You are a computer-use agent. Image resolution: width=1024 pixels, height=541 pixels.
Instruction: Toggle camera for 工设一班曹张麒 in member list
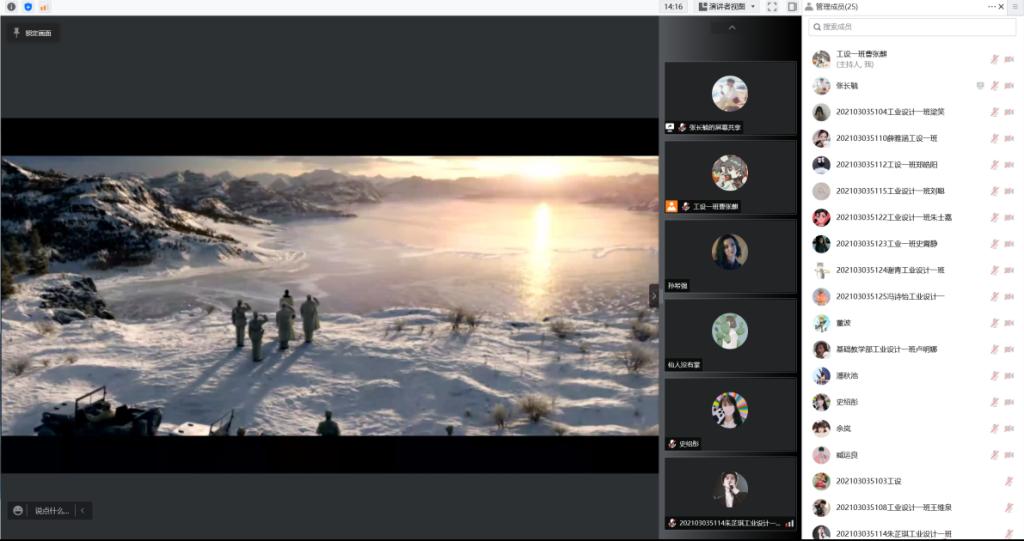1009,59
